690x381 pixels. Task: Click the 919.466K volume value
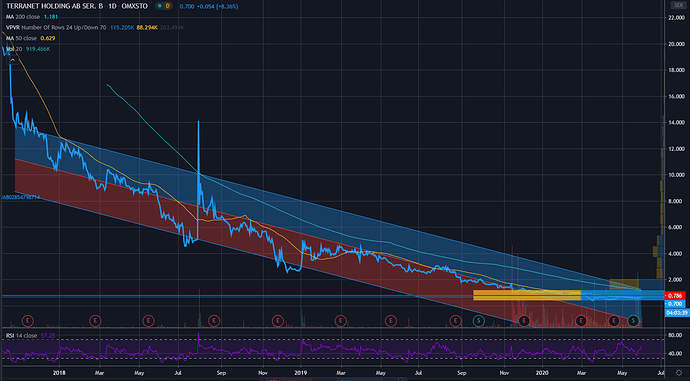click(x=38, y=49)
